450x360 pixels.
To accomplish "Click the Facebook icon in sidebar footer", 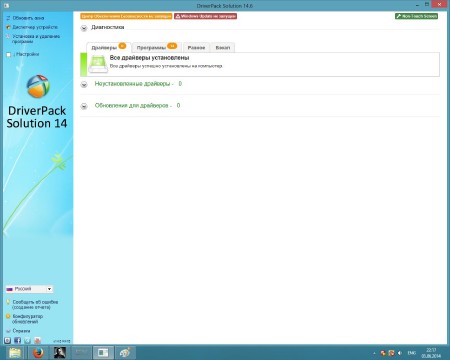I will [x=17, y=340].
